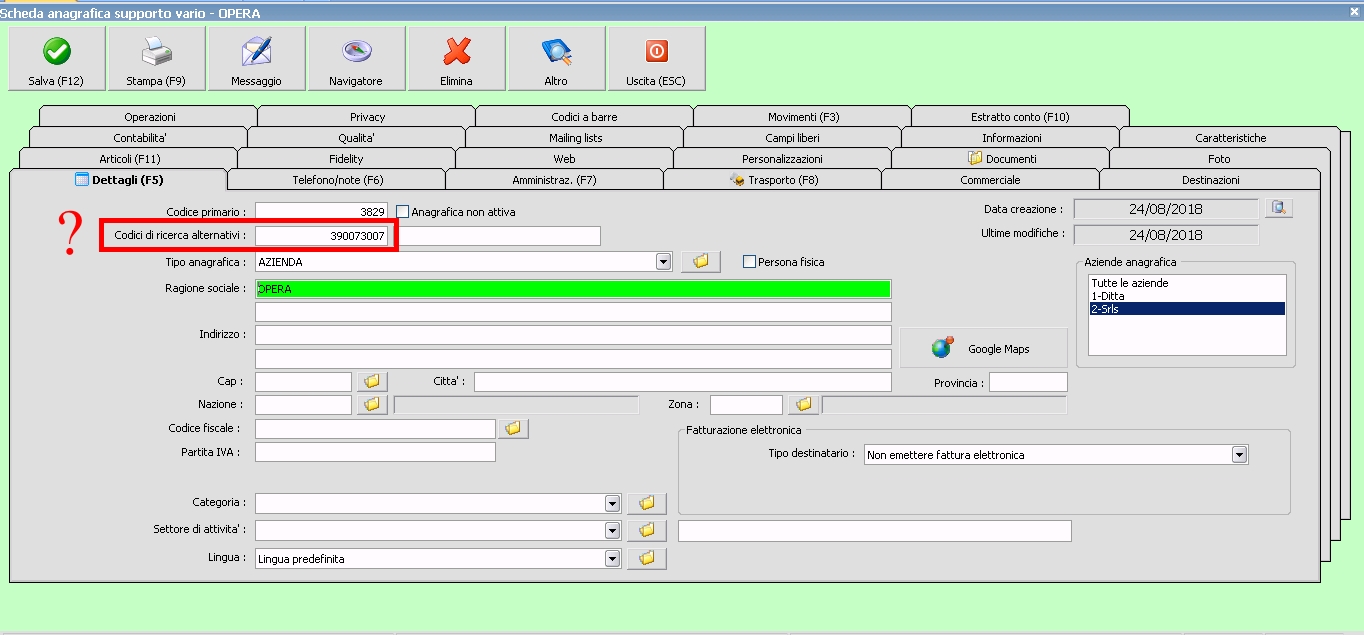The image size is (1364, 635).
Task: Open the Privacy tab
Action: [x=367, y=117]
